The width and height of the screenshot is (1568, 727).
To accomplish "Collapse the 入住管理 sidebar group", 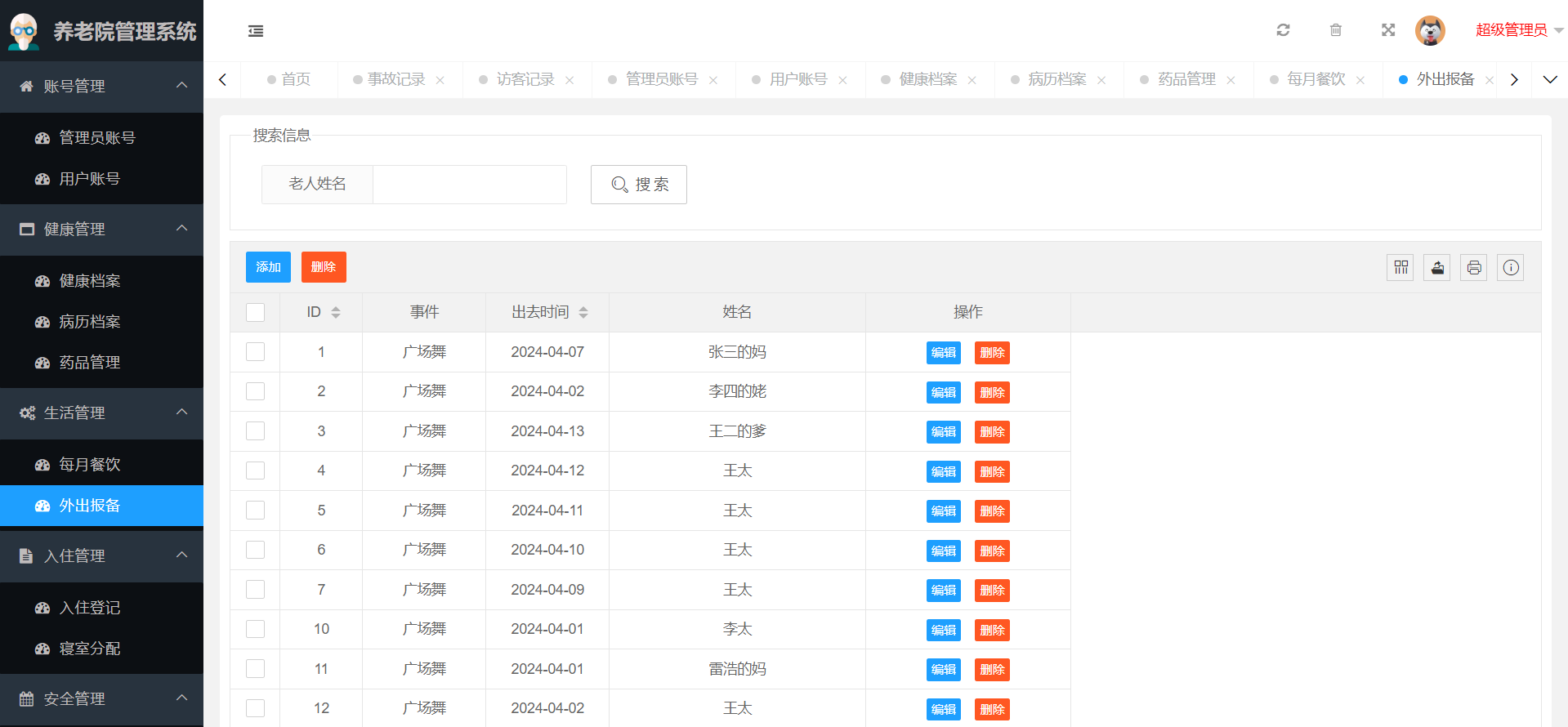I will coord(101,555).
